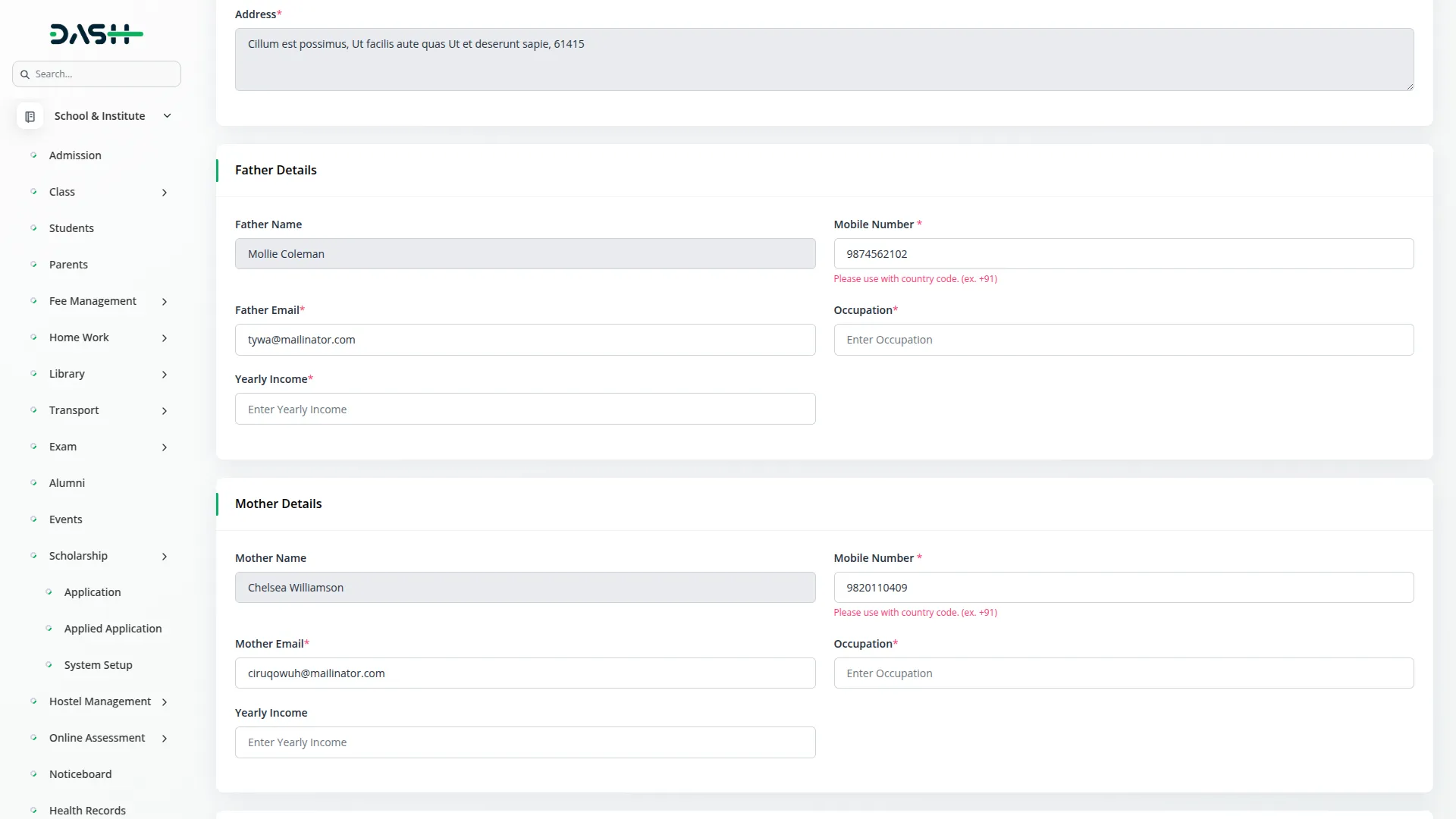Expand Hostel Management submenu arrow

164,702
